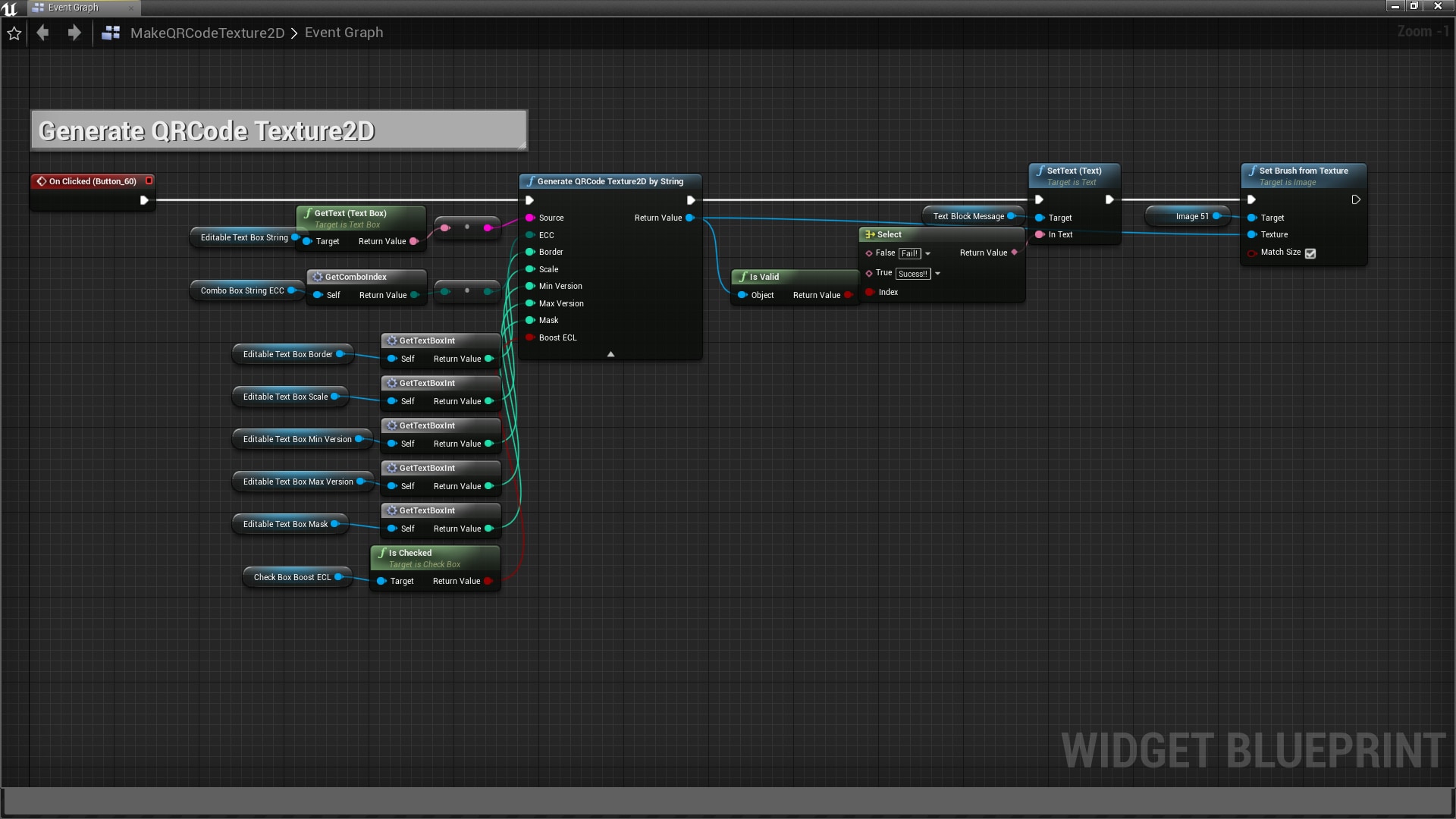The image size is (1456, 819).
Task: Click On Clicked event execution output pin
Action: coord(144,200)
